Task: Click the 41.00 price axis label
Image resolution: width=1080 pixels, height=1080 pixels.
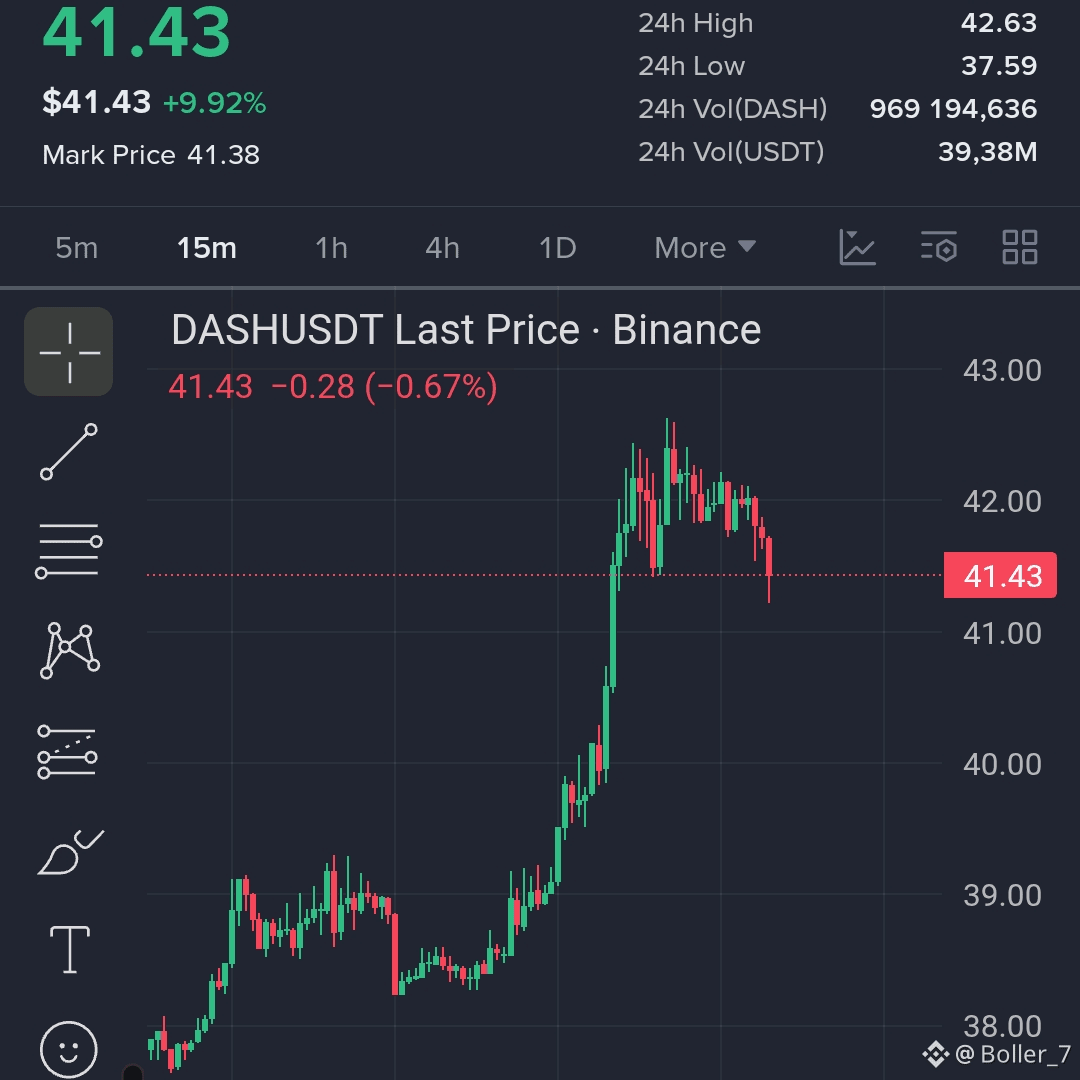Action: pyautogui.click(x=1002, y=633)
